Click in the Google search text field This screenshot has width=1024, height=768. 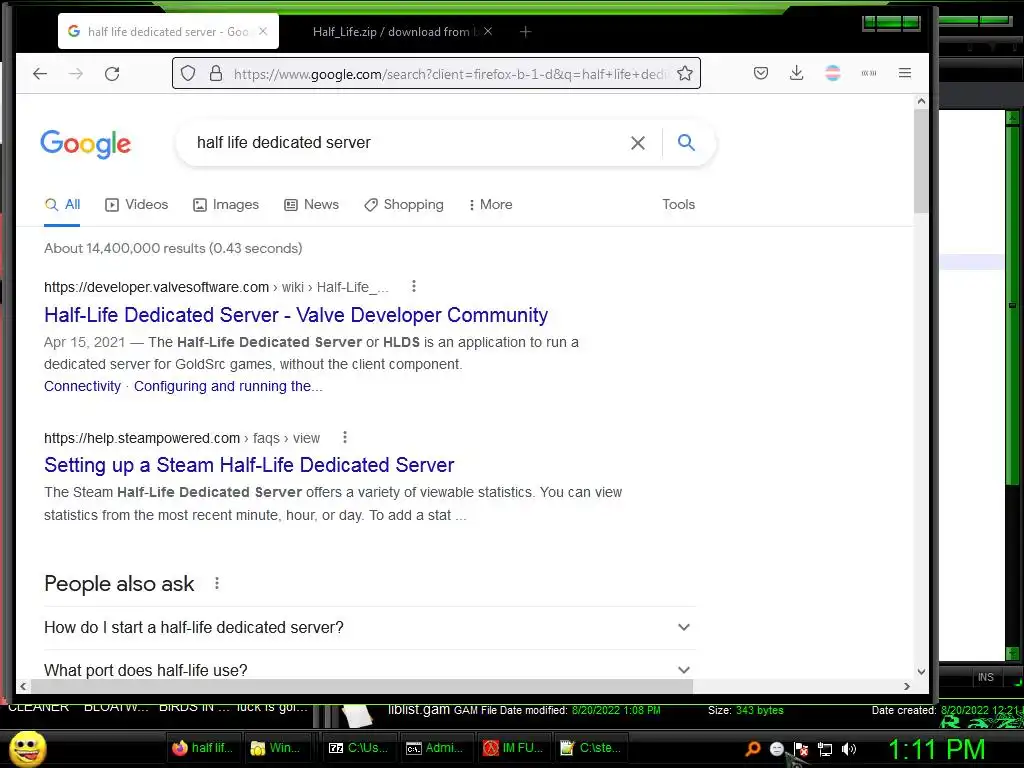405,142
